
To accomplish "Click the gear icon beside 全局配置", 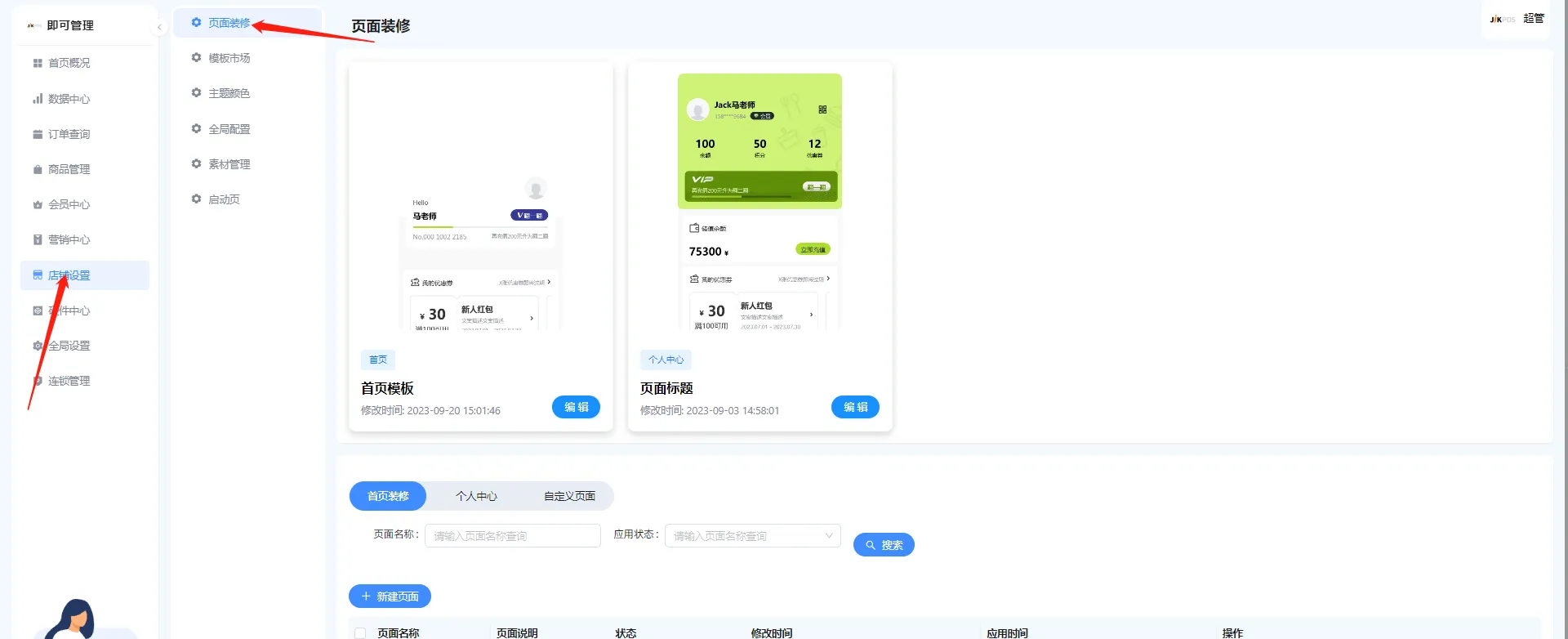I will (x=196, y=128).
